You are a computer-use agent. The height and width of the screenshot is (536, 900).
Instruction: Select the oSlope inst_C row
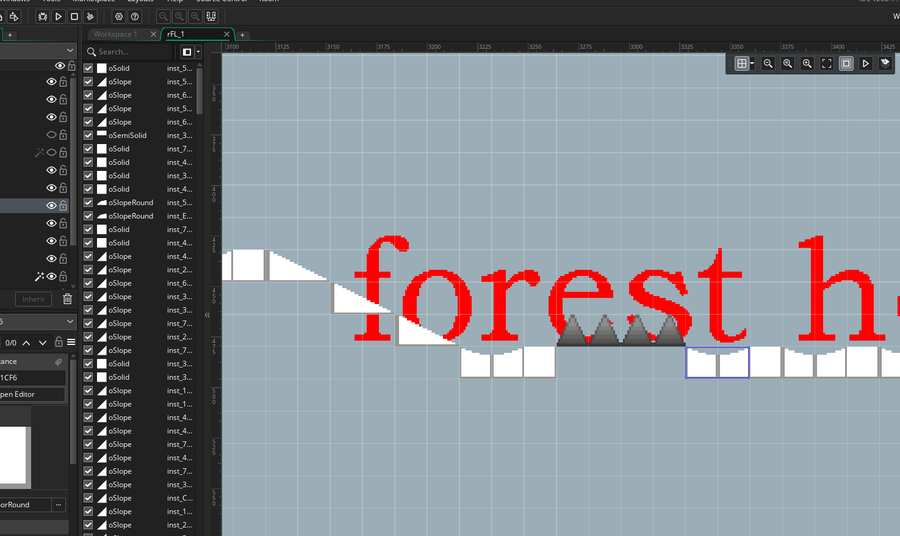click(139, 498)
